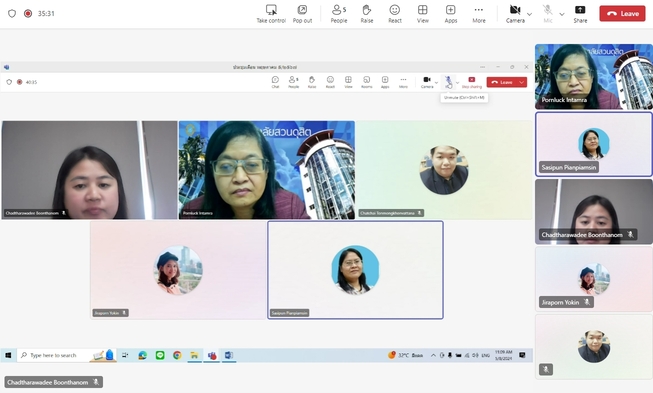Select Pornluck Intamra video thumbnail

pyautogui.click(x=594, y=77)
